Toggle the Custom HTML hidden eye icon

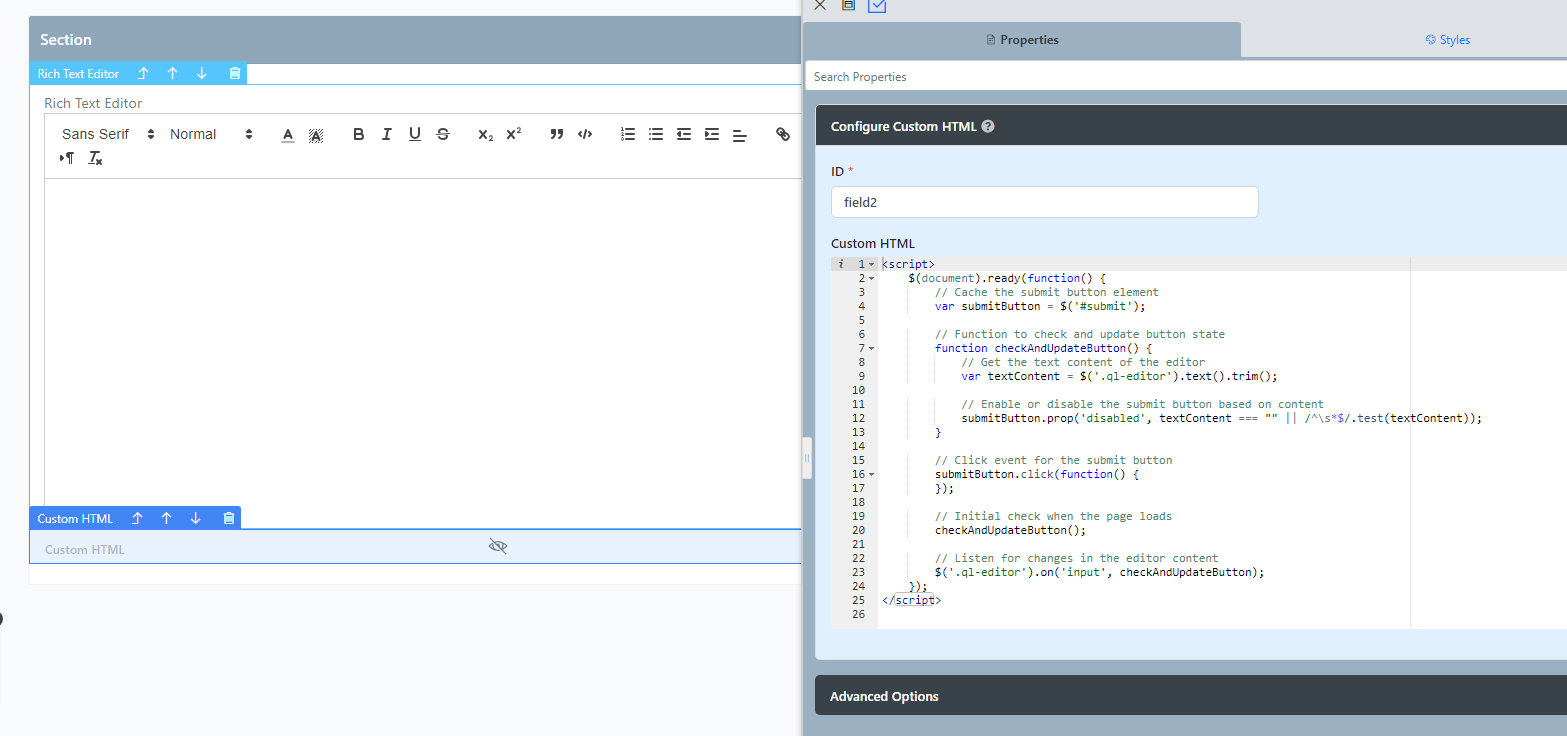(498, 546)
